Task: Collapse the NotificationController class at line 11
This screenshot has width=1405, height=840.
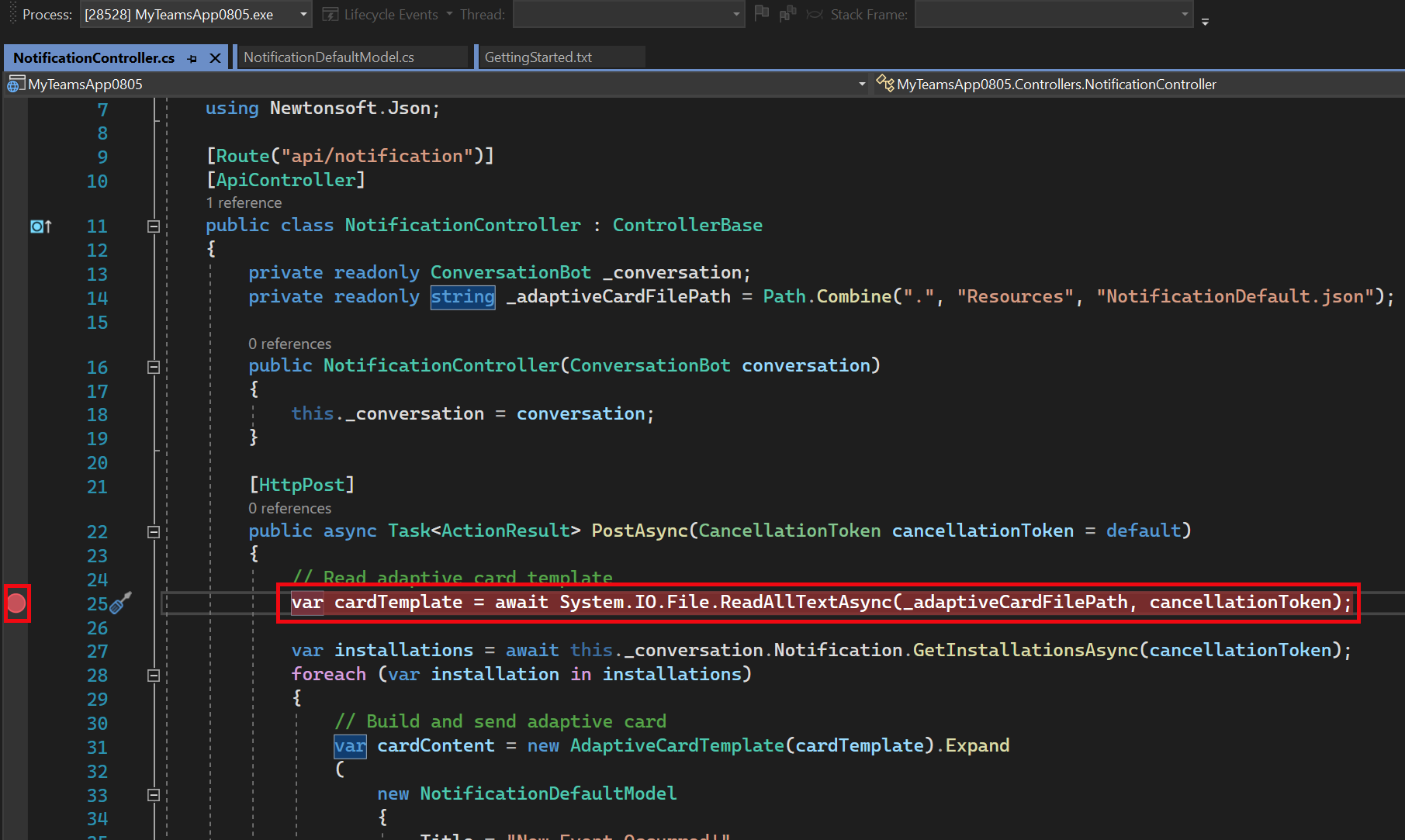Action: tap(154, 226)
